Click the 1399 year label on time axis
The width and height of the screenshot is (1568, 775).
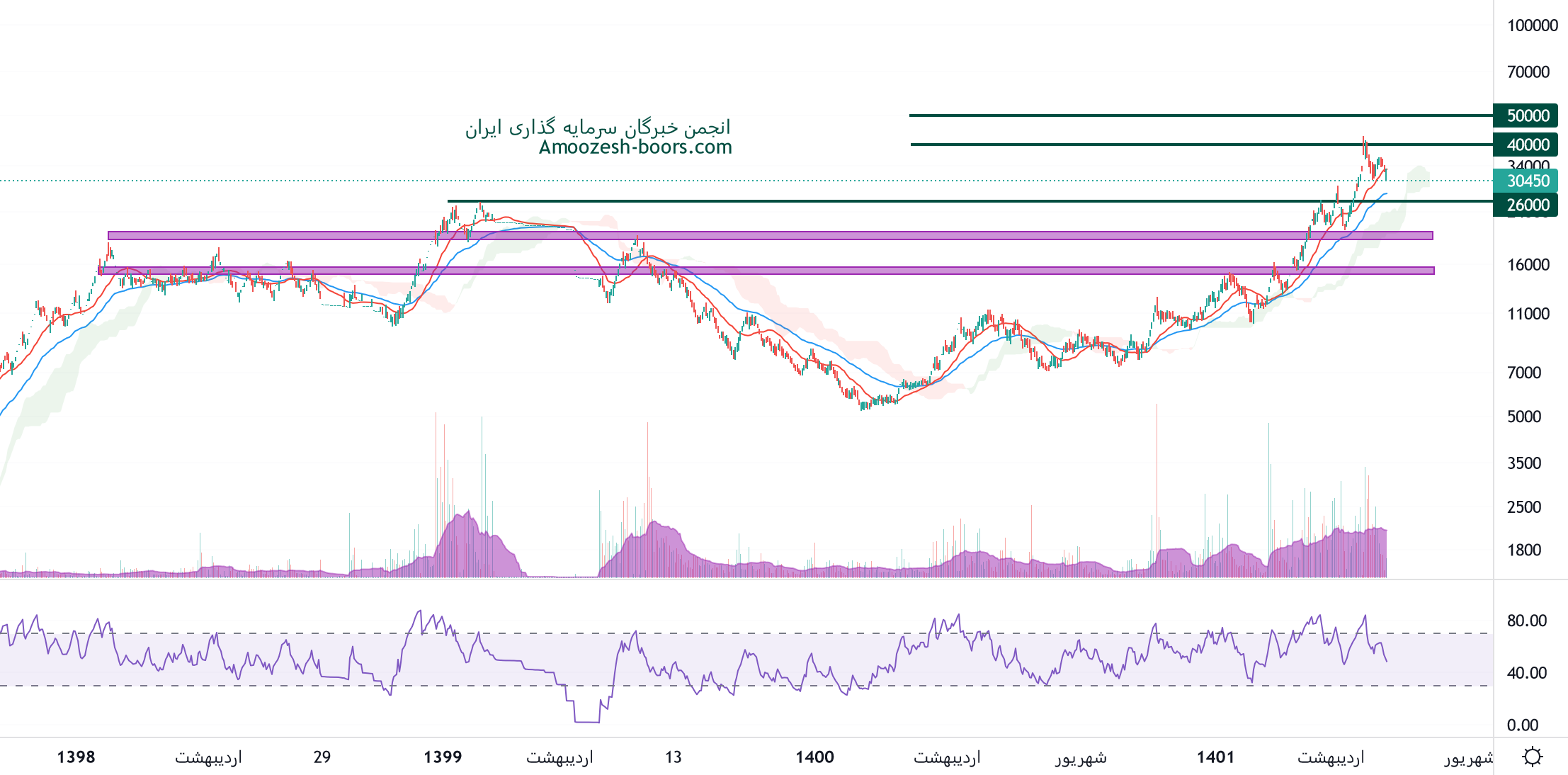(443, 757)
